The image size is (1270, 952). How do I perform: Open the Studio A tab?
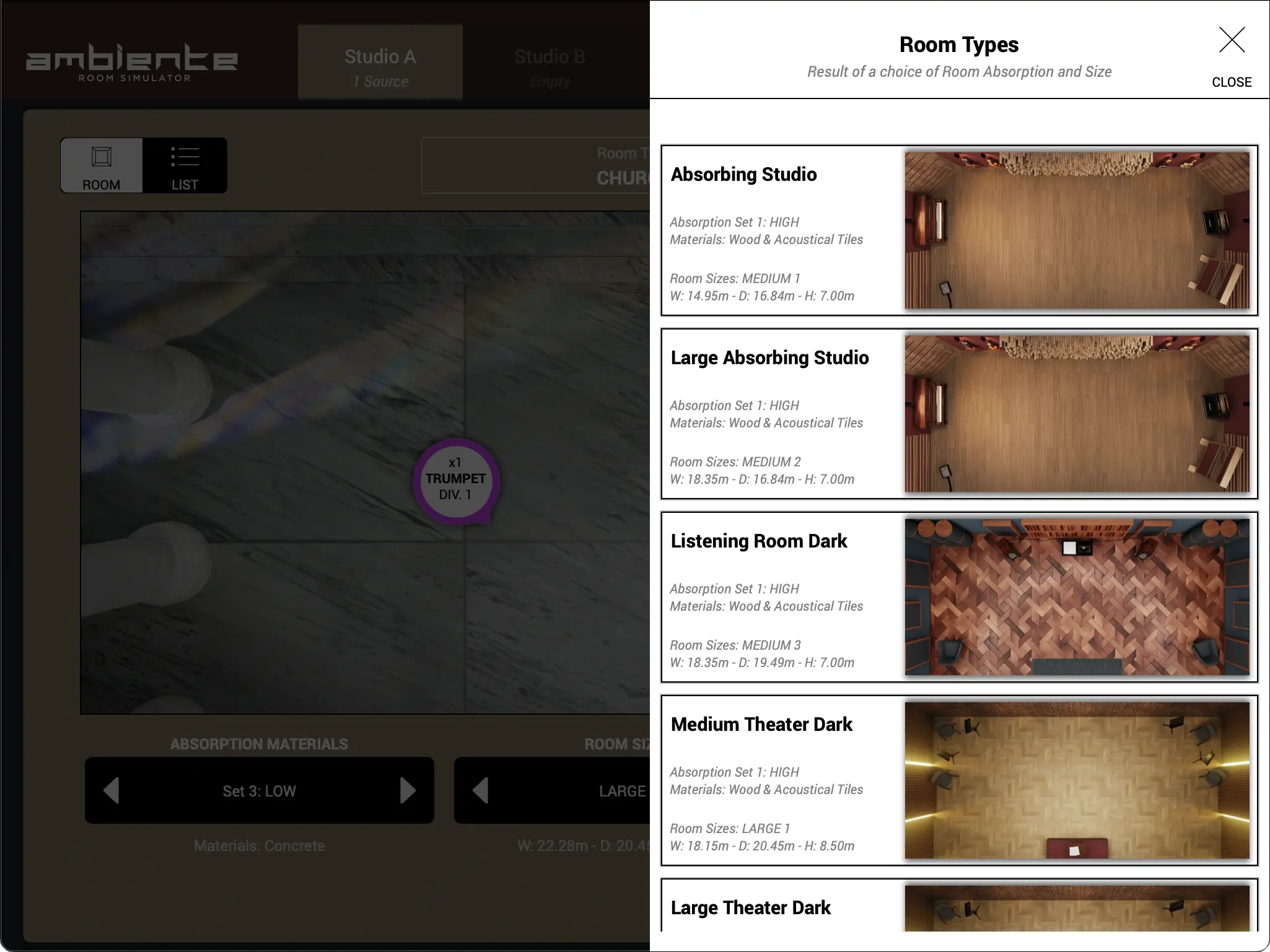380,61
